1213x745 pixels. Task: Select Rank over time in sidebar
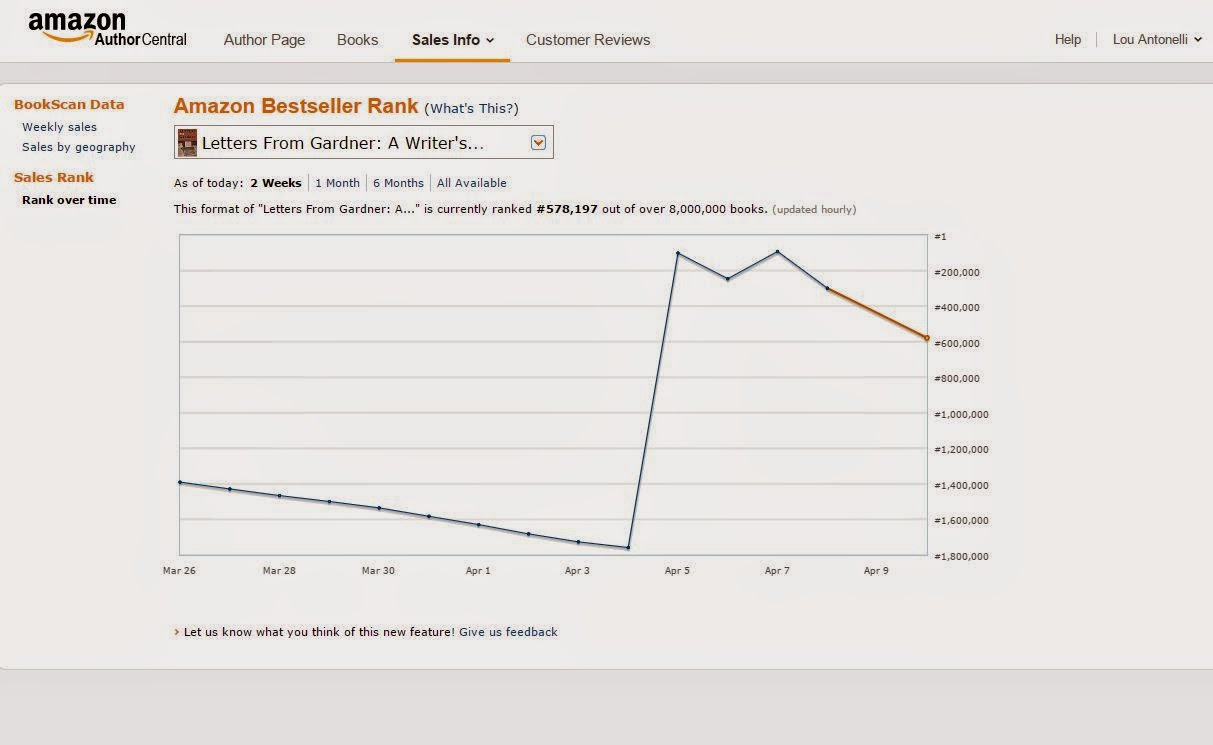pos(69,200)
